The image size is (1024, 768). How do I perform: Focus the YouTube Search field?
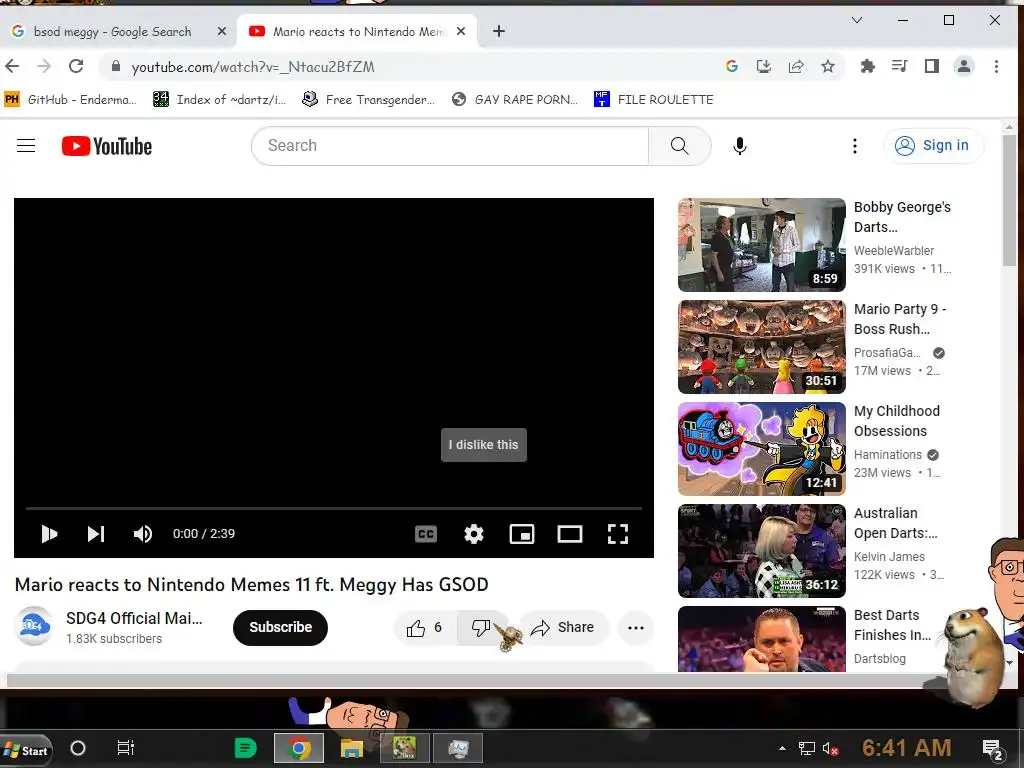click(x=449, y=146)
